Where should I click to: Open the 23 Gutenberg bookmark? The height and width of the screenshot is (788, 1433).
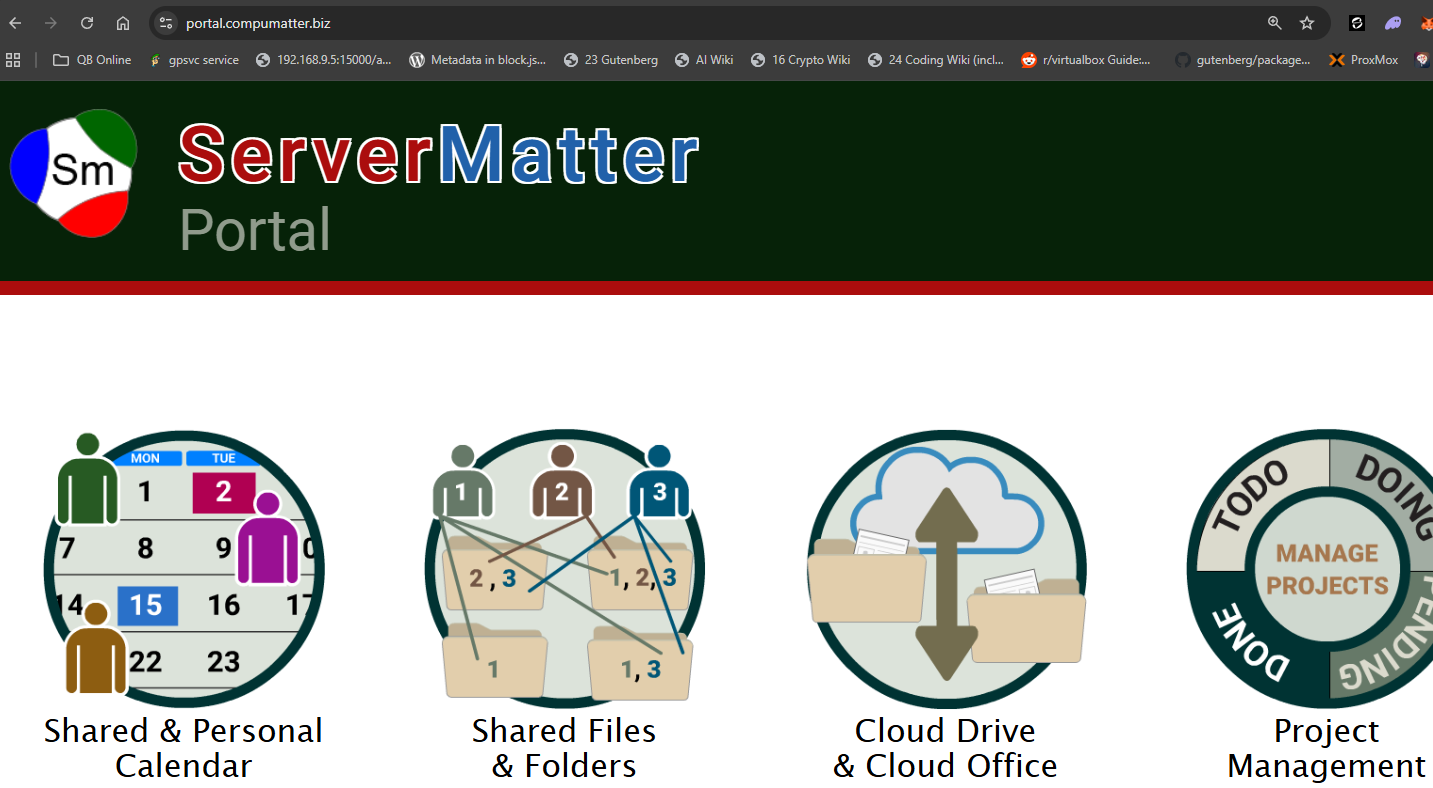pos(611,60)
